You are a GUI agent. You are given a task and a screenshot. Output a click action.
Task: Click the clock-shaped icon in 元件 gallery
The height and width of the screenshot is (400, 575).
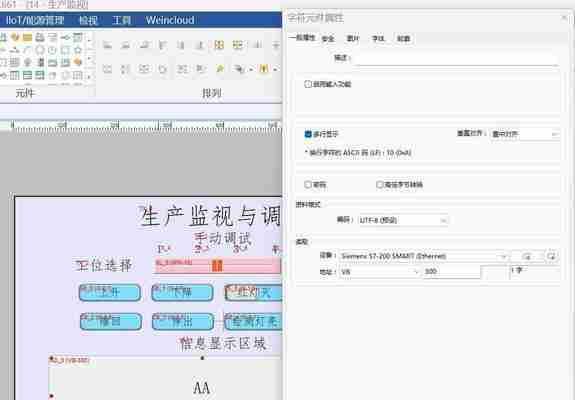coord(52,50)
